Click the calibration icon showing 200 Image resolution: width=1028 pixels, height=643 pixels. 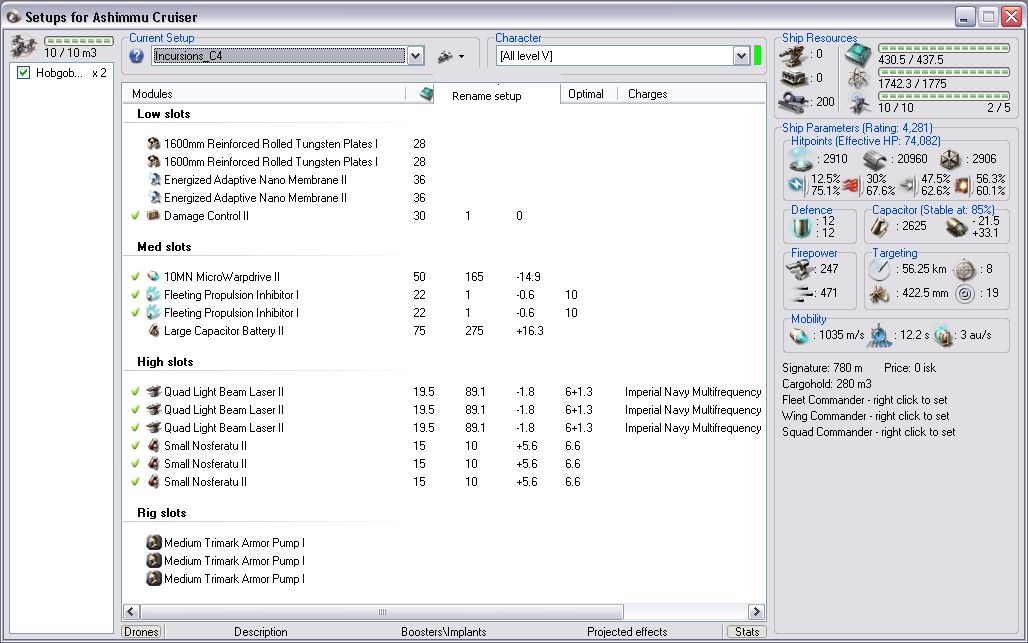point(793,102)
